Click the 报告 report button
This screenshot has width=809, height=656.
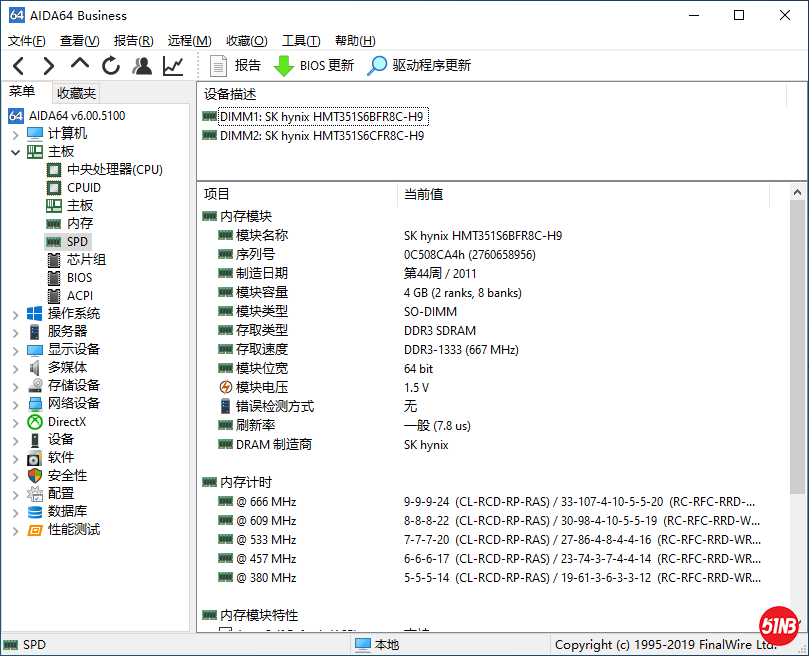236,66
